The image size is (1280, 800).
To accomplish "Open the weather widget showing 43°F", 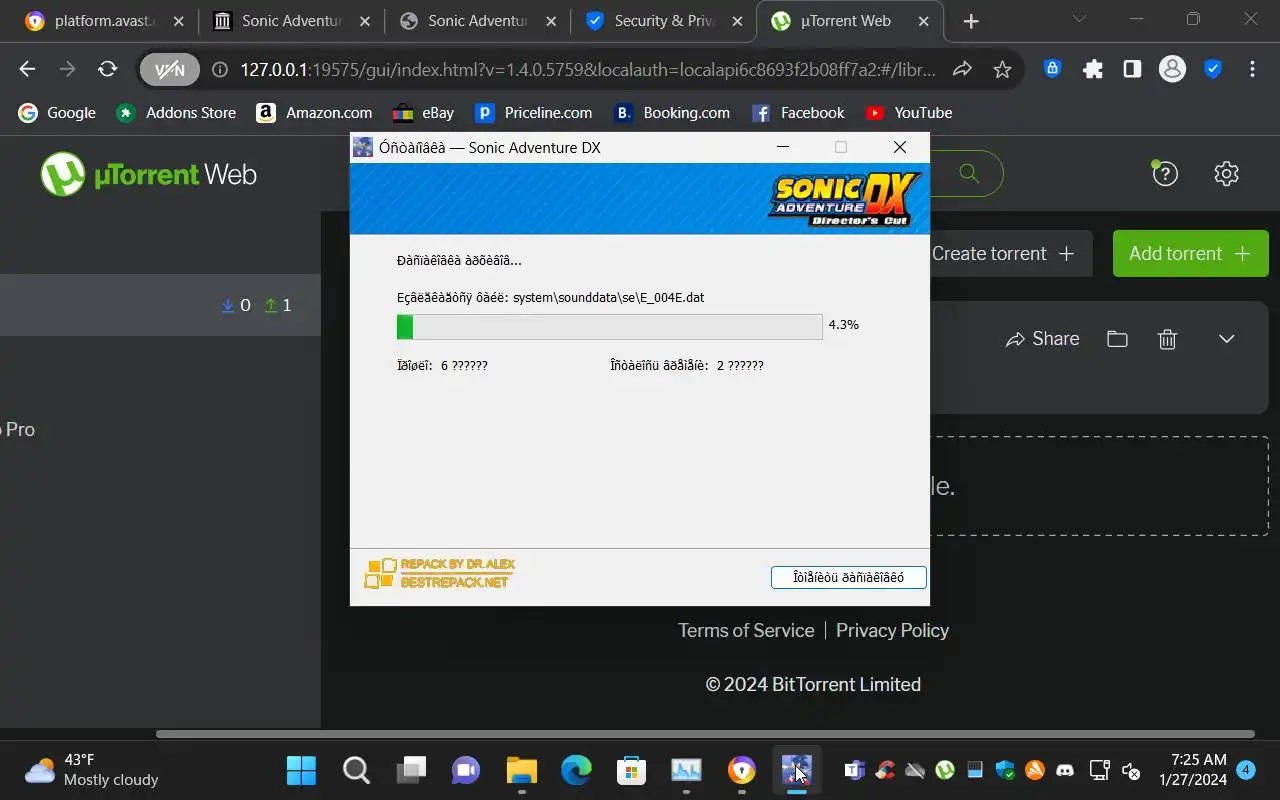I will [92, 770].
